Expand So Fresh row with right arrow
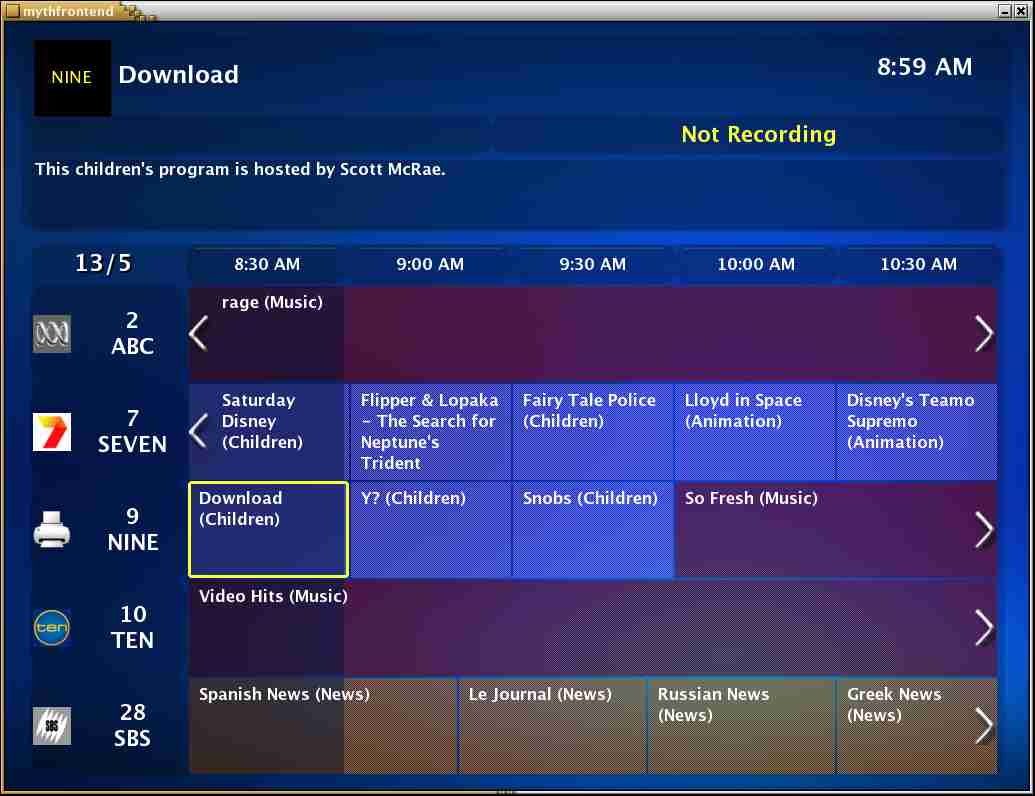 [984, 530]
